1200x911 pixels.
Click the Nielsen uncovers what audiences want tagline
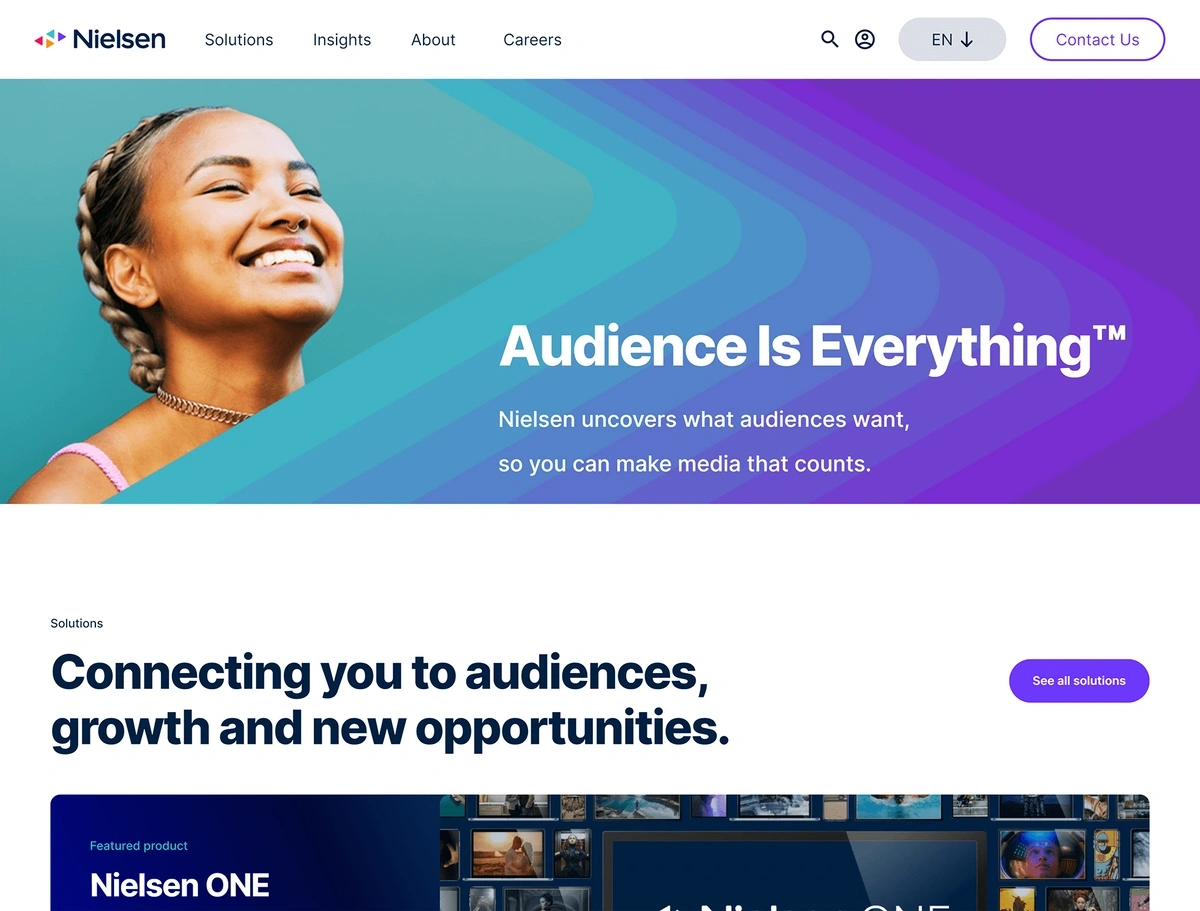(704, 420)
